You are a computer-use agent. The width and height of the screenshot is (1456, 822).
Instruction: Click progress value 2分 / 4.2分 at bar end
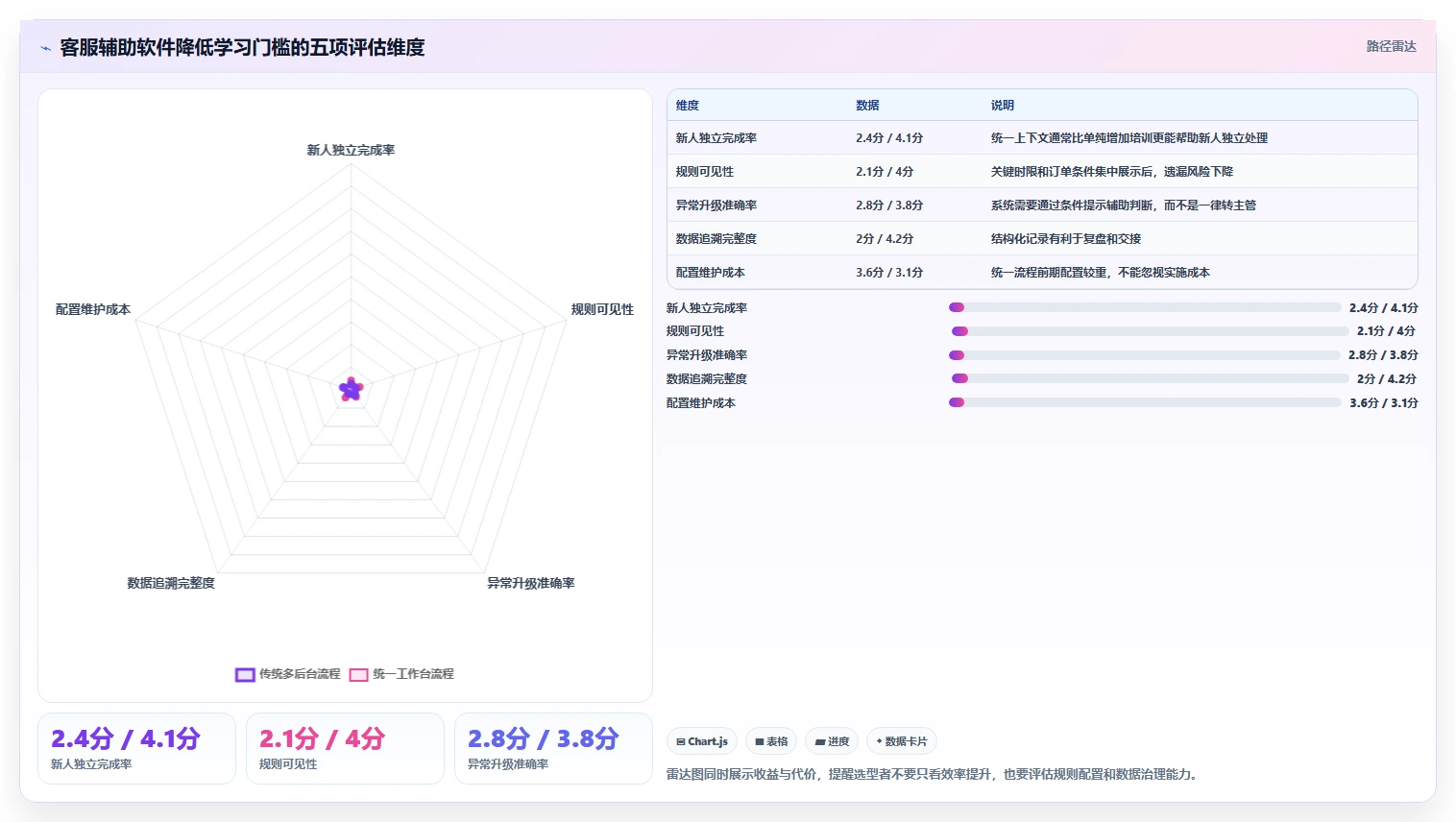click(x=1387, y=379)
